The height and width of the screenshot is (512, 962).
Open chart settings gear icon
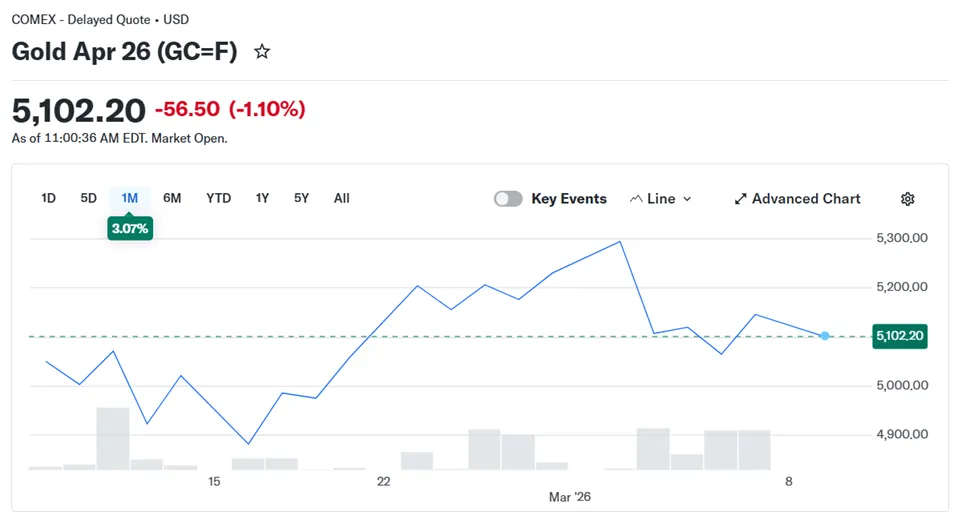907,199
